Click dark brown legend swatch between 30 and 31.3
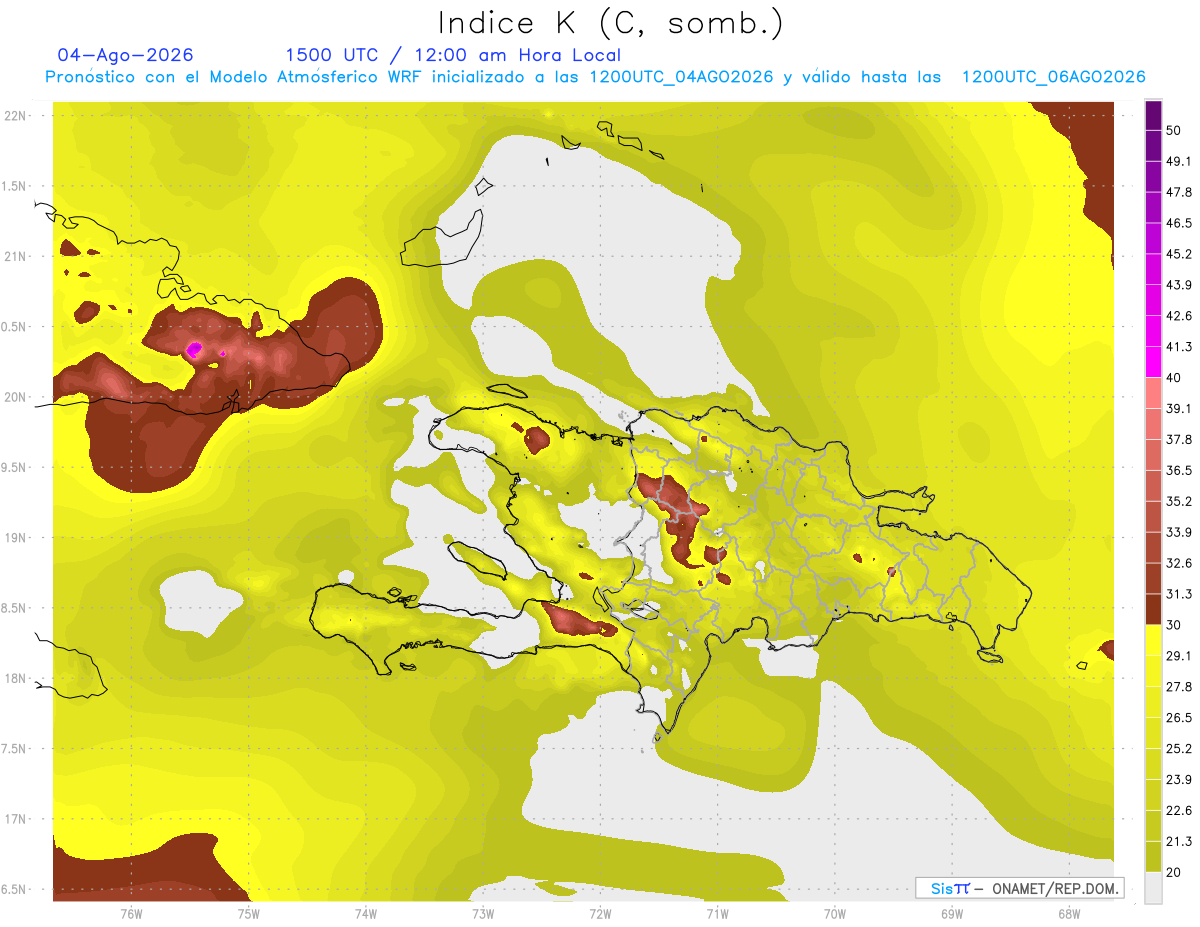 1153,610
